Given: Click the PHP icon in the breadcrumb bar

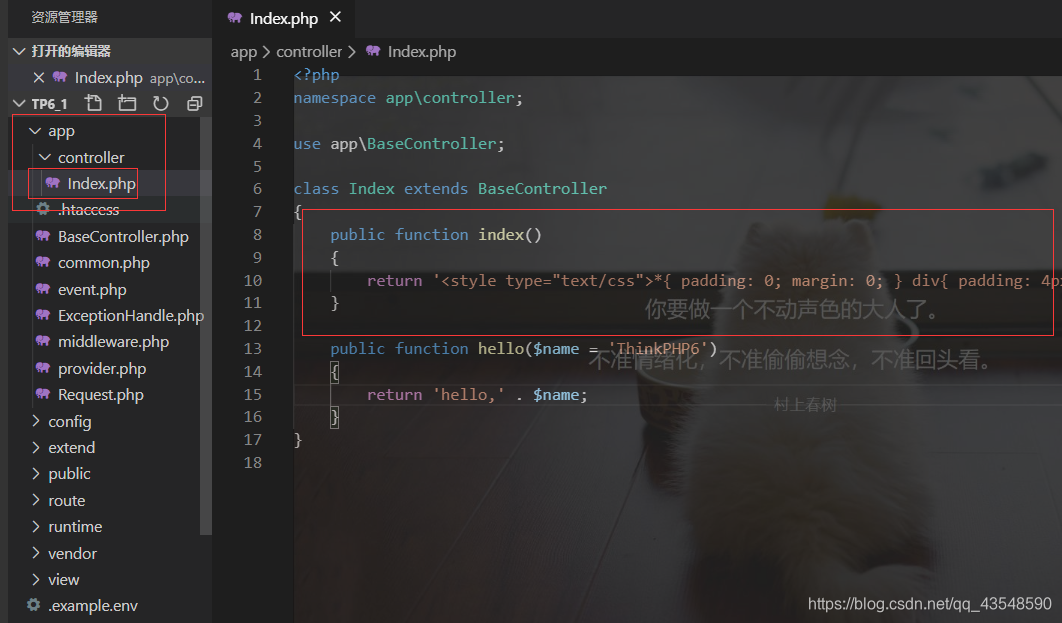Looking at the screenshot, I should [x=373, y=51].
